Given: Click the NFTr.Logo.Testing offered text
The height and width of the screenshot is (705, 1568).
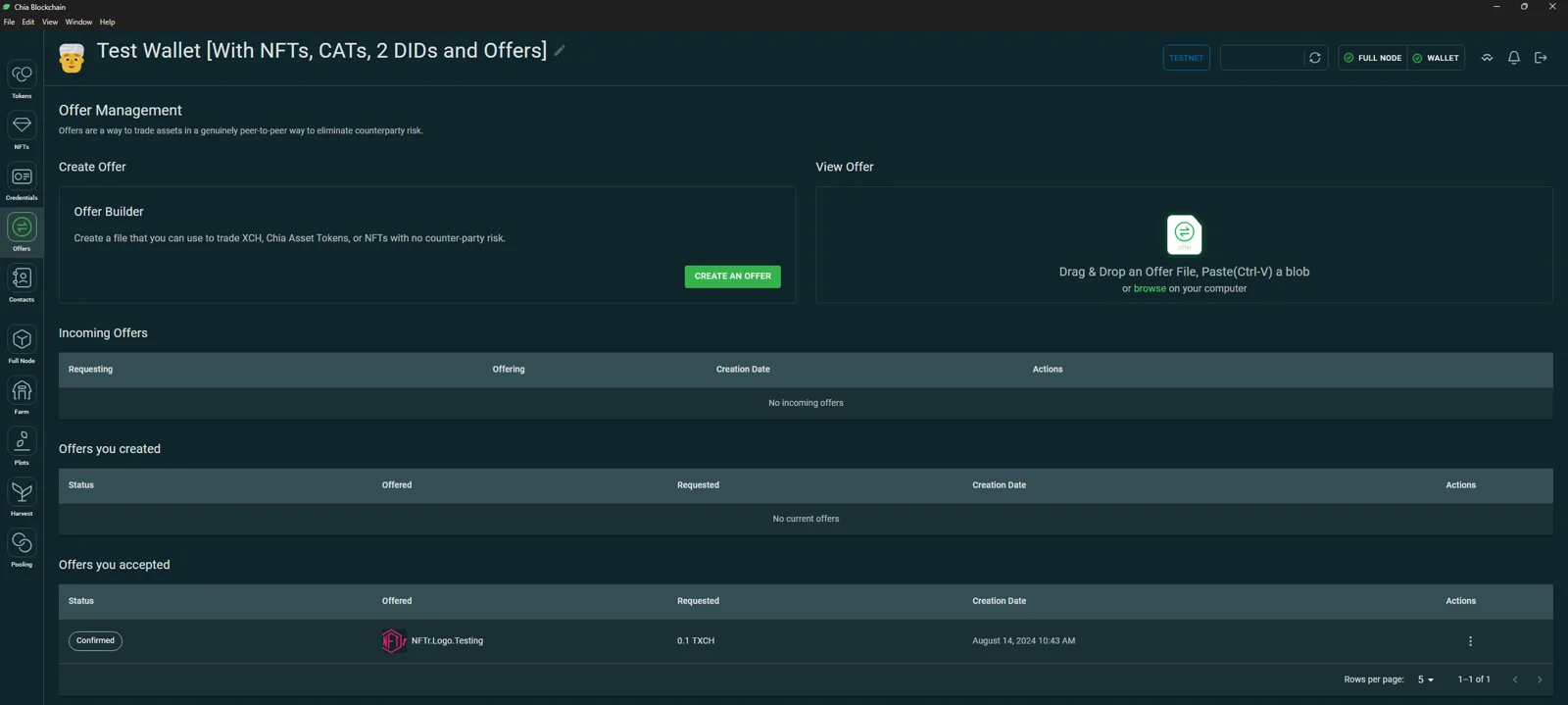Looking at the screenshot, I should point(447,641).
